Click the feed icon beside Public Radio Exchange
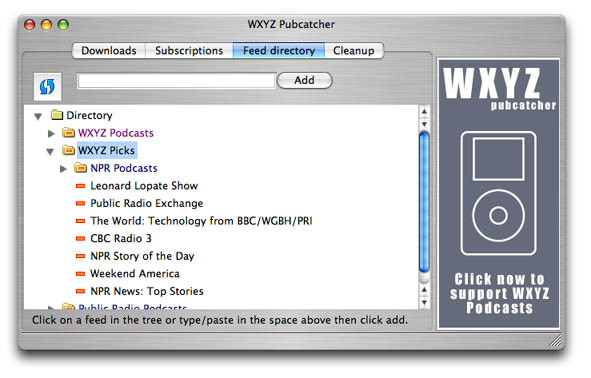The height and width of the screenshot is (378, 591). (x=80, y=203)
